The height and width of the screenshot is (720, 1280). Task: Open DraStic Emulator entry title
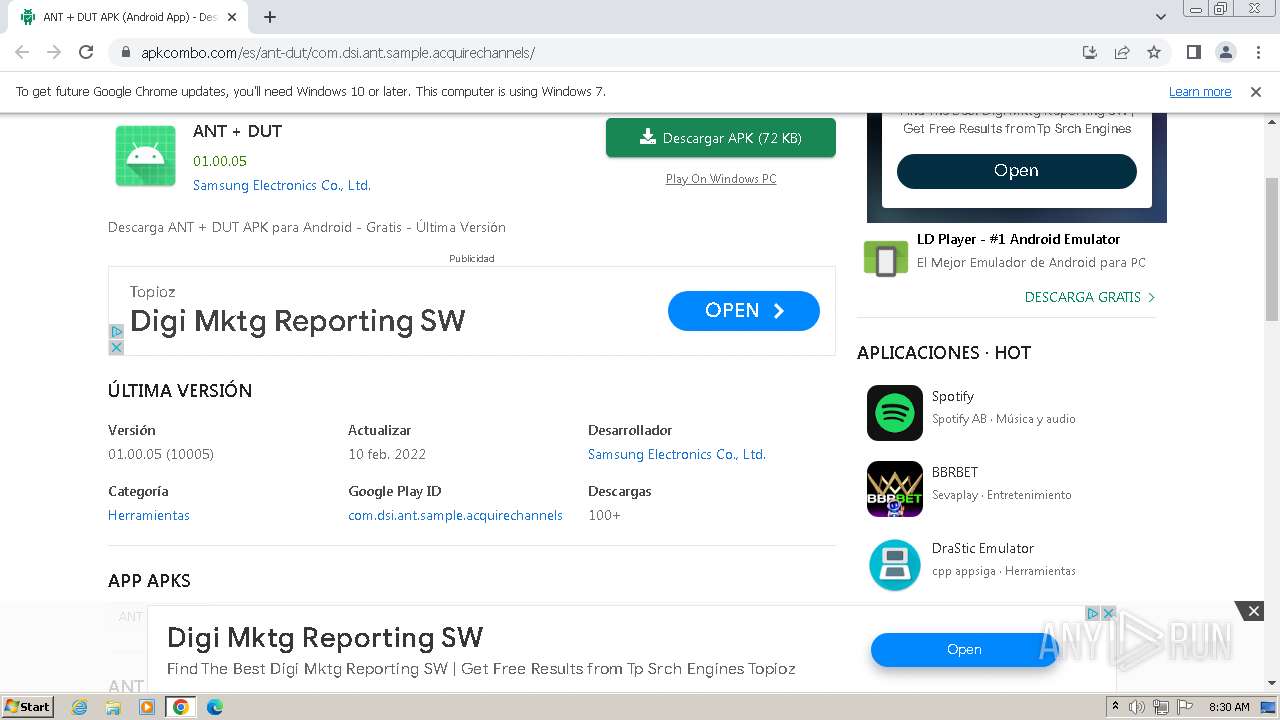click(983, 548)
